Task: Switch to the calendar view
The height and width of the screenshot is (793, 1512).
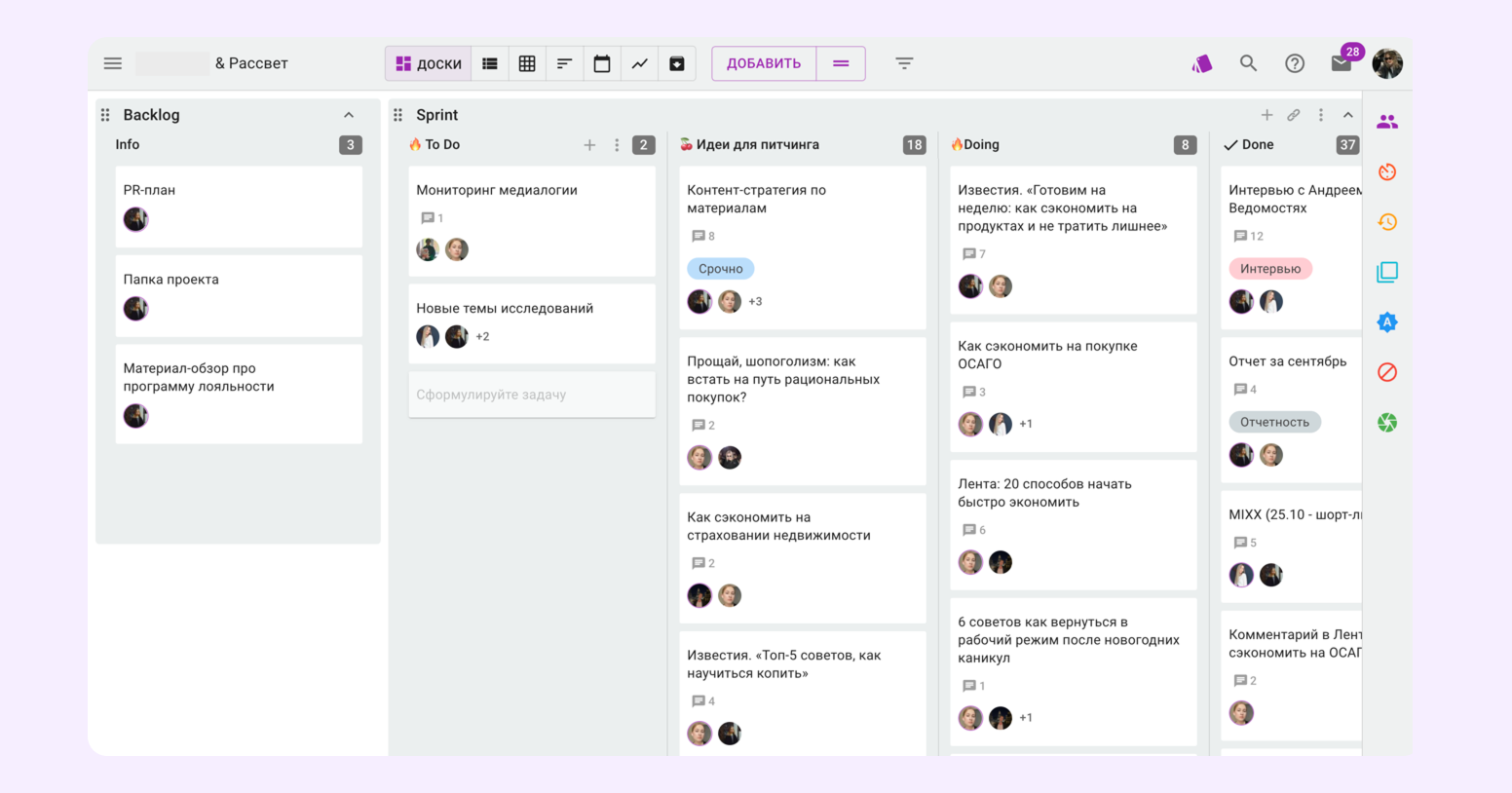Action: 602,63
